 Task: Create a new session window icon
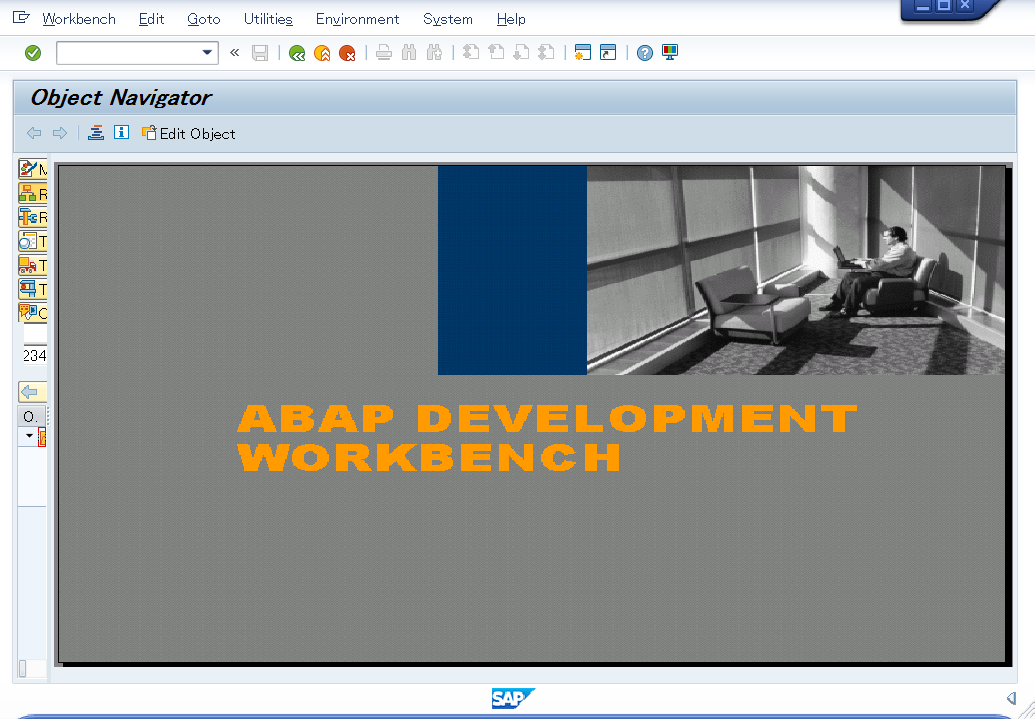(x=582, y=53)
